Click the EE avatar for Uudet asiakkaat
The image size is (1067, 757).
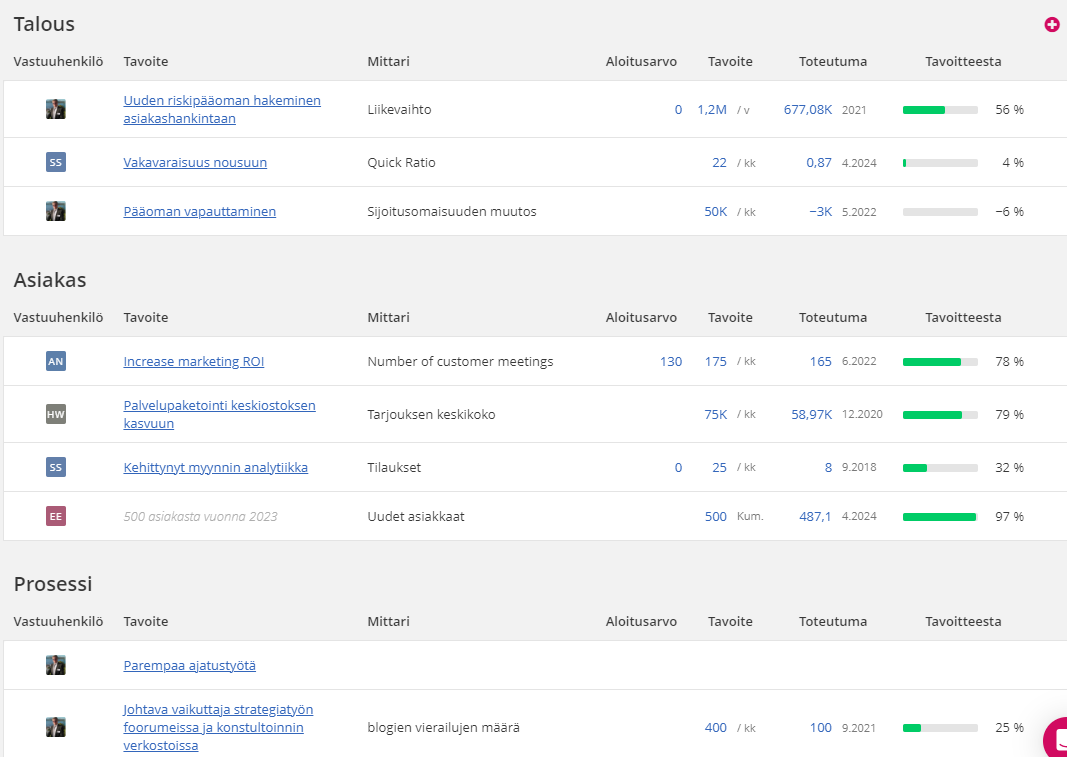pos(56,516)
